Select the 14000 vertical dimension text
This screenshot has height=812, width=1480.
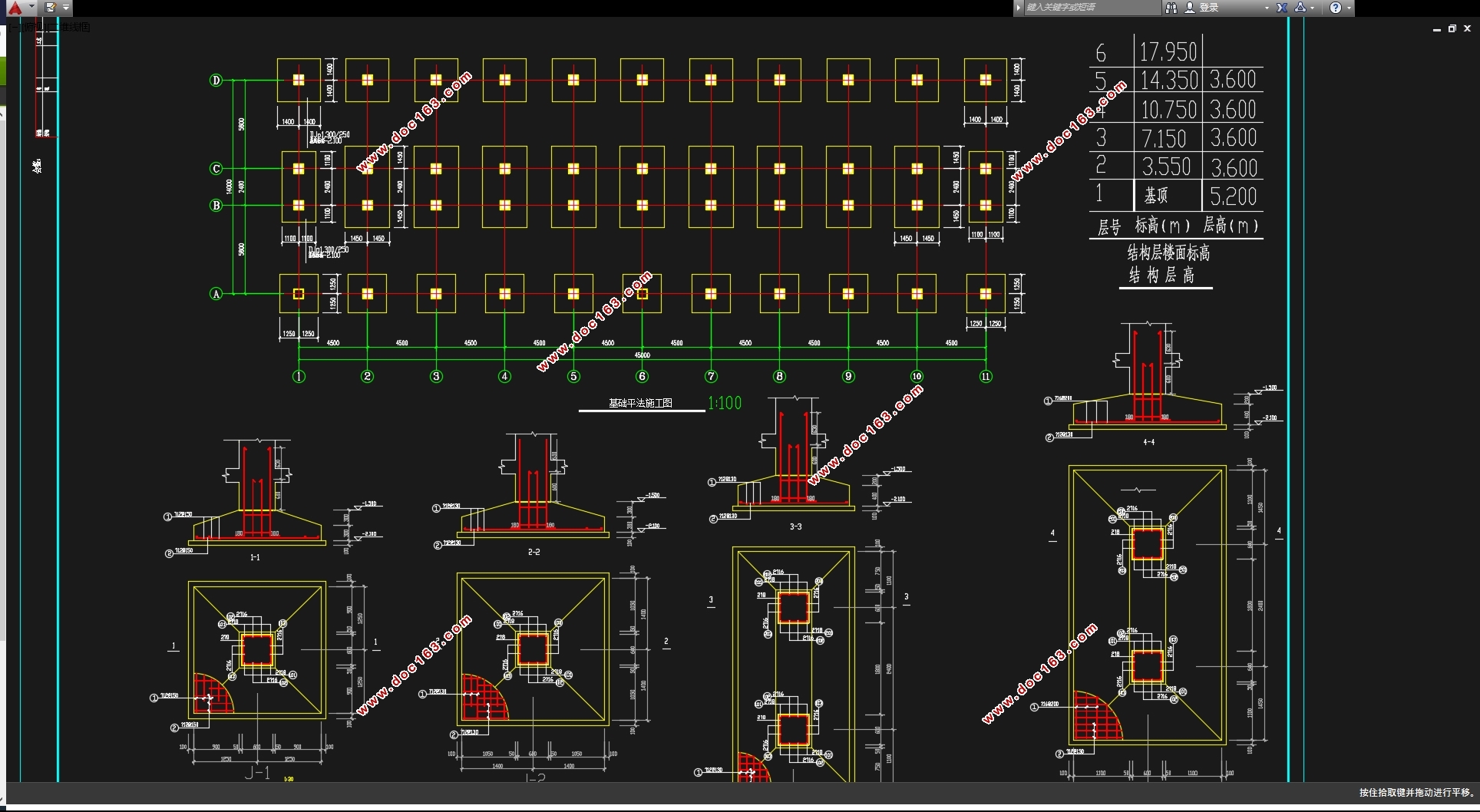pyautogui.click(x=229, y=186)
